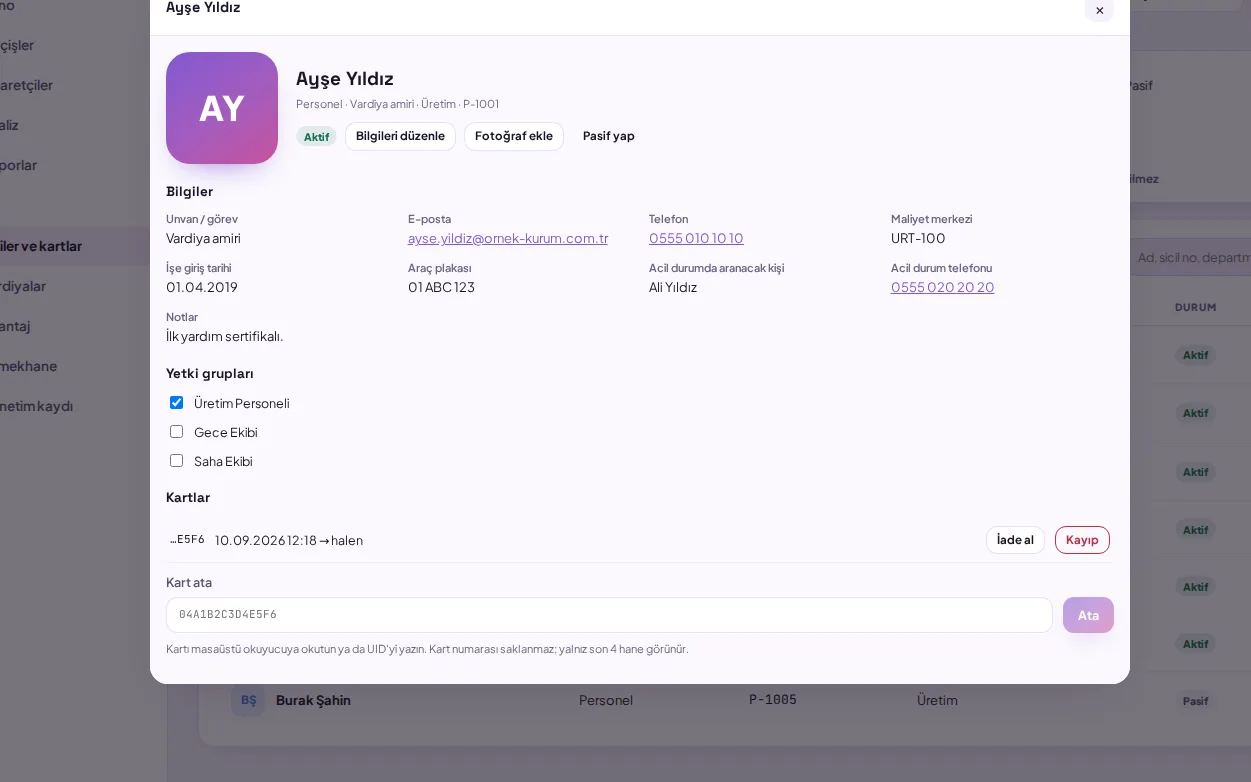
Task: Open the ayse.yildiz e-mail link
Action: click(508, 238)
